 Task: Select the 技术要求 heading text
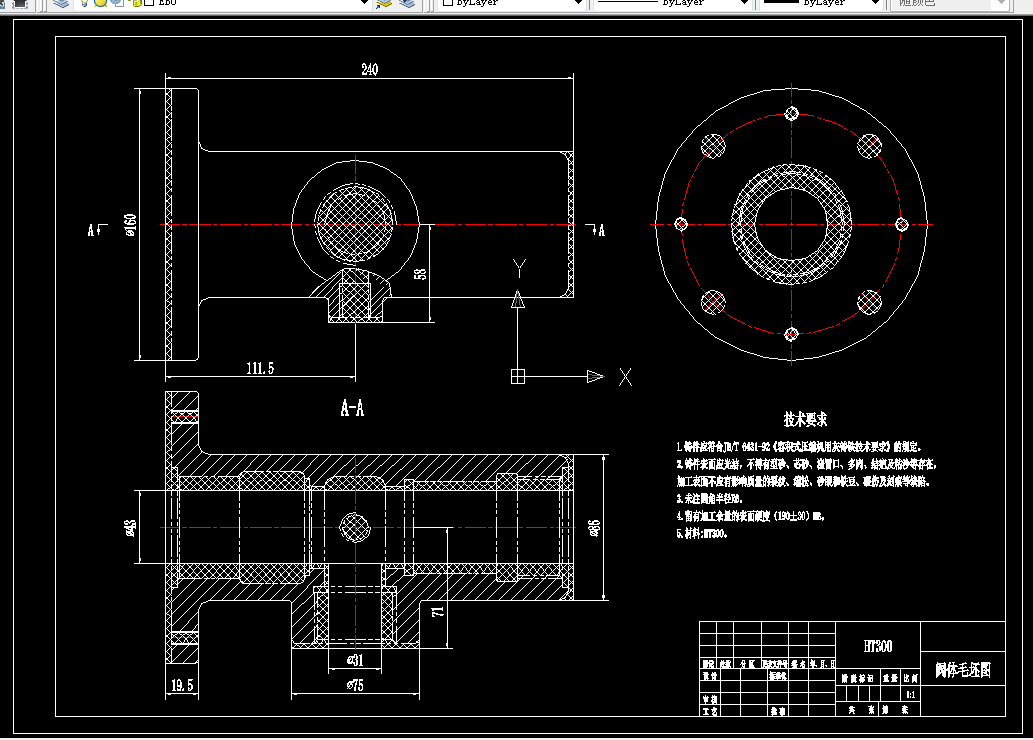[805, 419]
